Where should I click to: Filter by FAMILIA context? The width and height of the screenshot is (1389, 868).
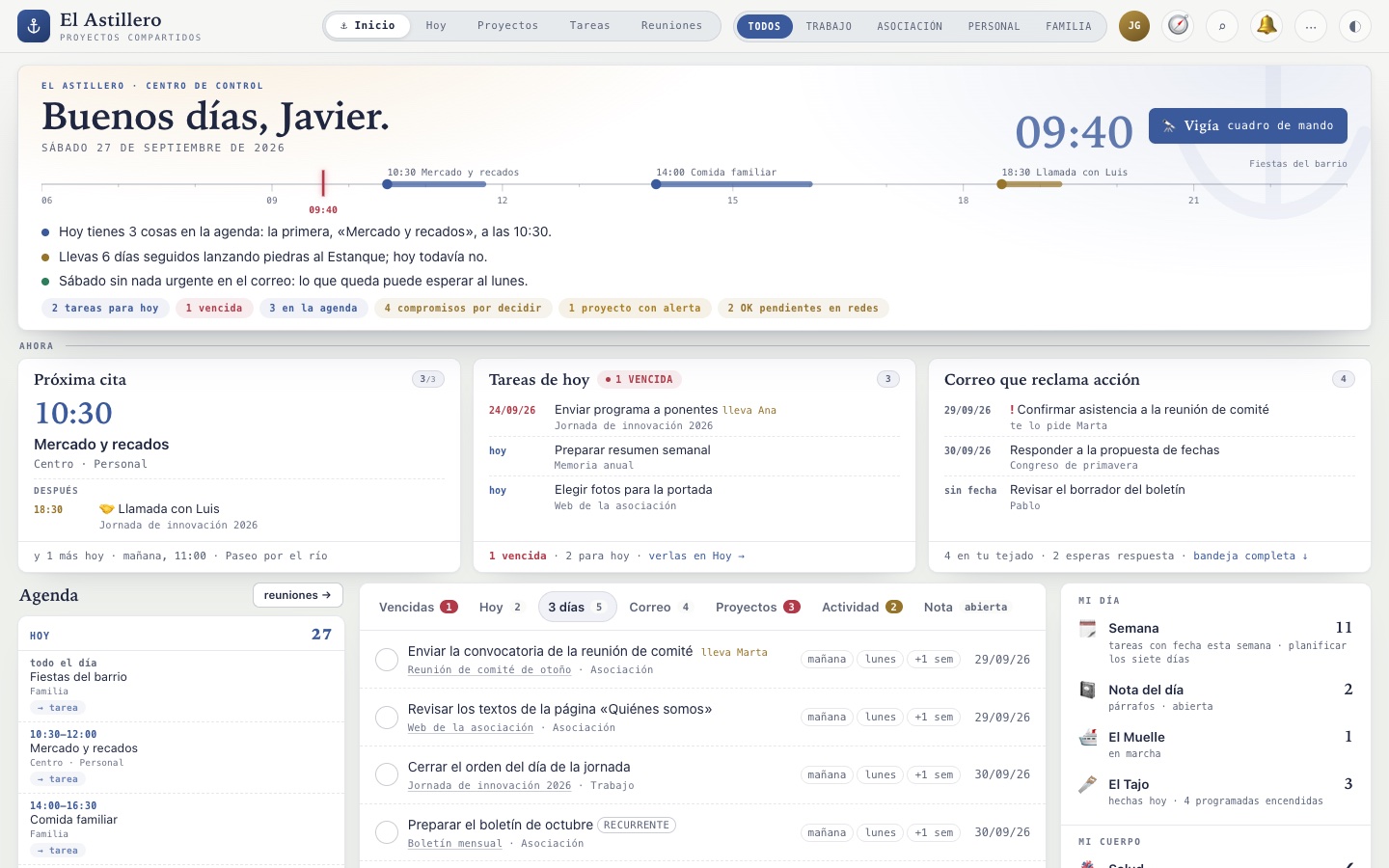(x=1069, y=26)
